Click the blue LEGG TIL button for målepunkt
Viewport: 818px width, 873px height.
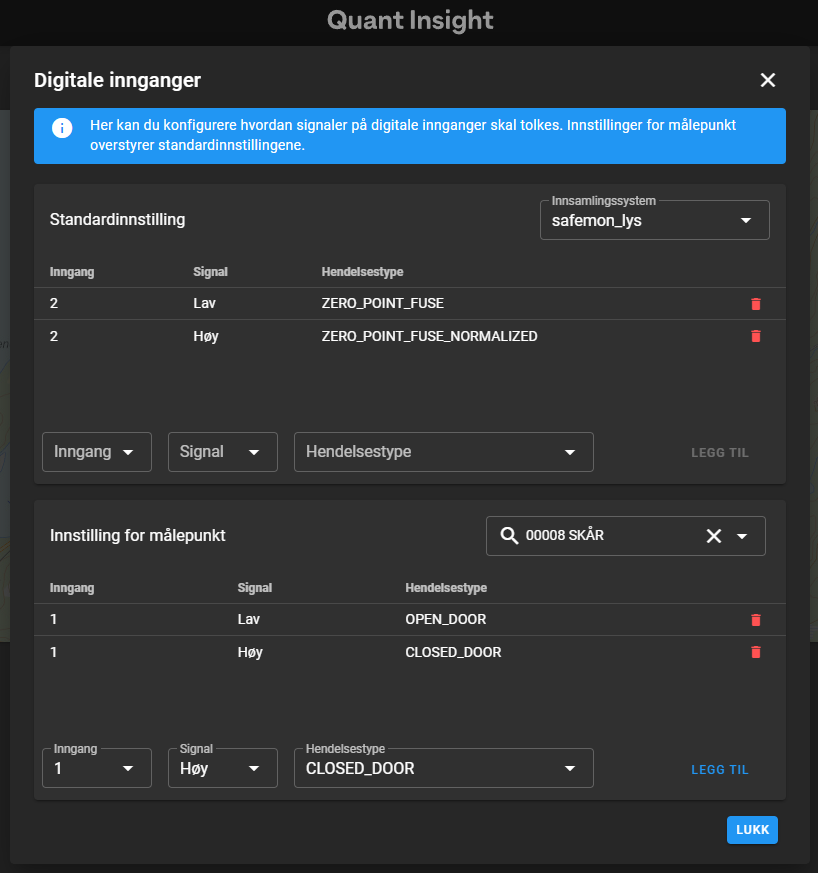[719, 770]
